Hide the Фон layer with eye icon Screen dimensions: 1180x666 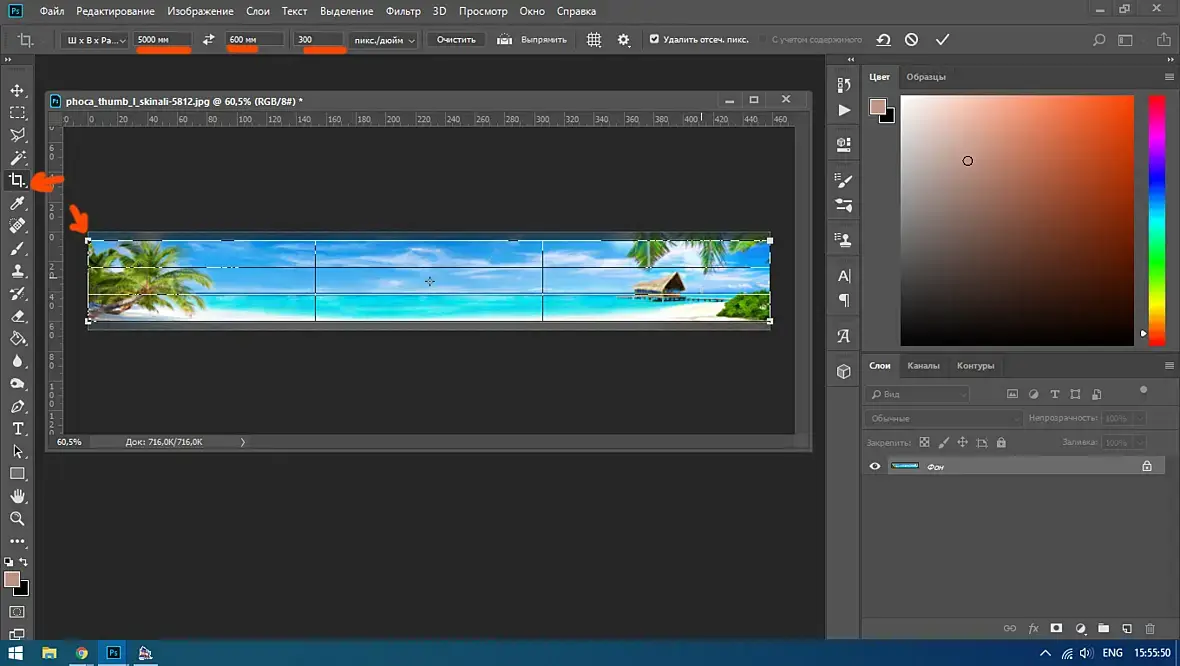pyautogui.click(x=875, y=466)
